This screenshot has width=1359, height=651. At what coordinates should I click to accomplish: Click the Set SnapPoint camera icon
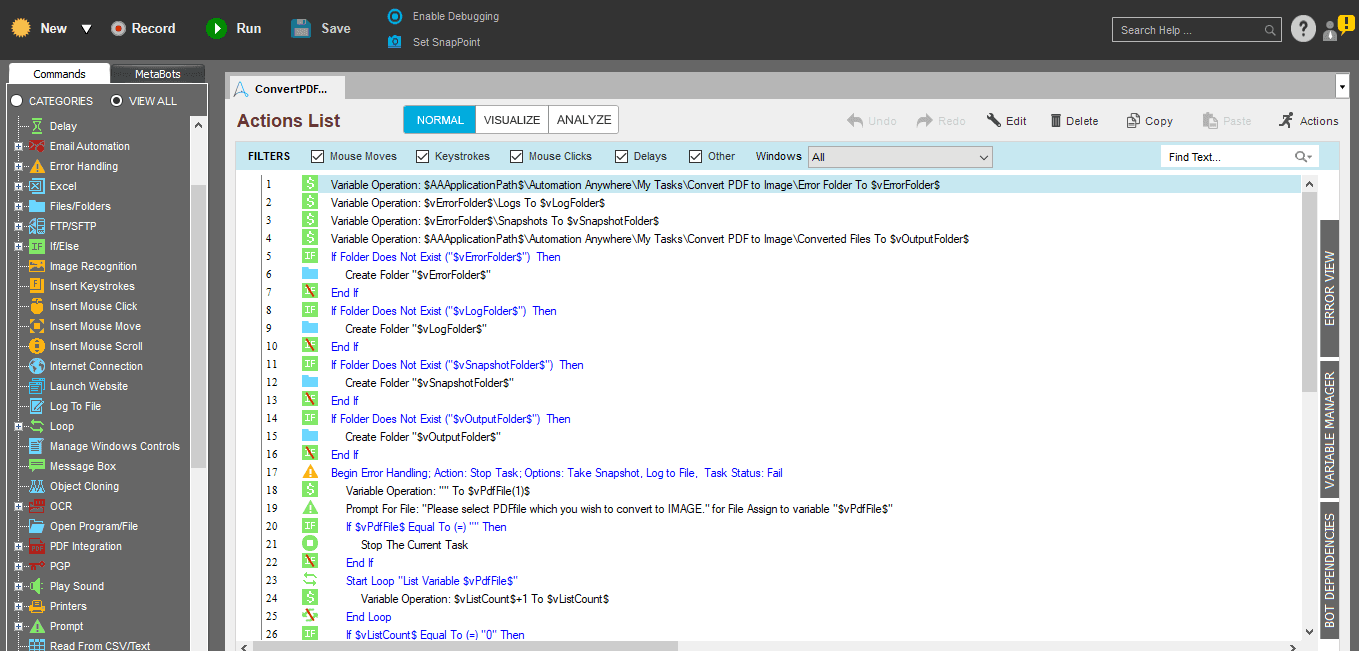(394, 42)
